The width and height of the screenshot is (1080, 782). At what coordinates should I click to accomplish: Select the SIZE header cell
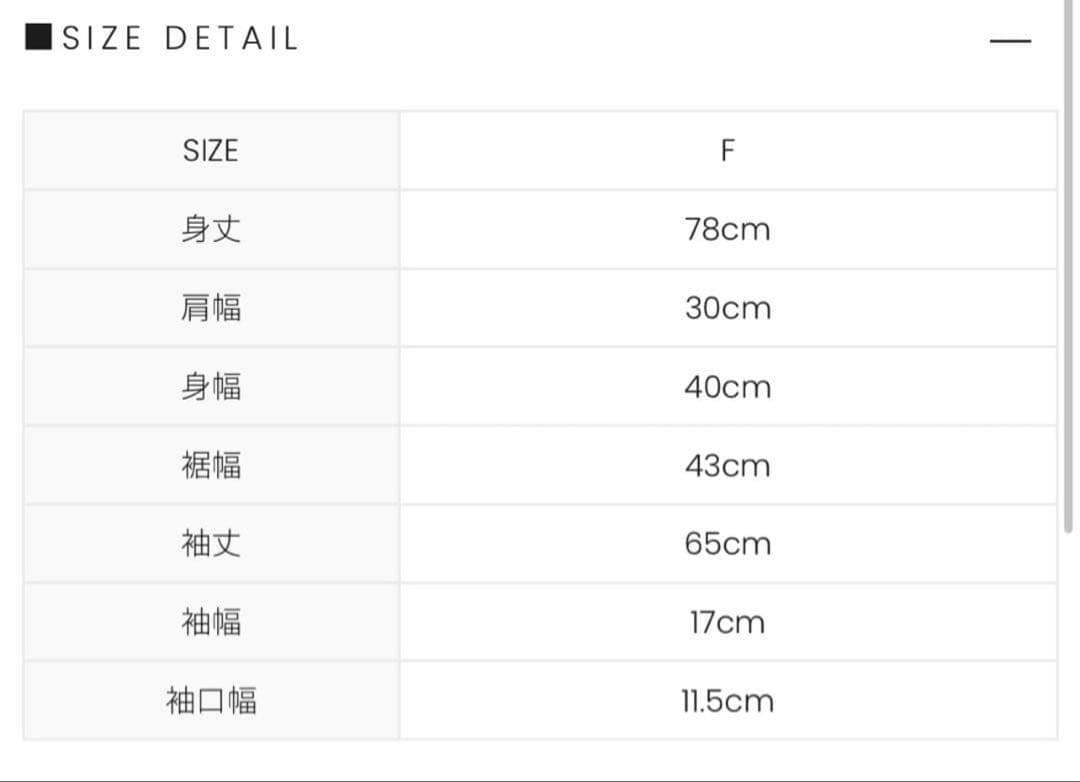[x=210, y=150]
